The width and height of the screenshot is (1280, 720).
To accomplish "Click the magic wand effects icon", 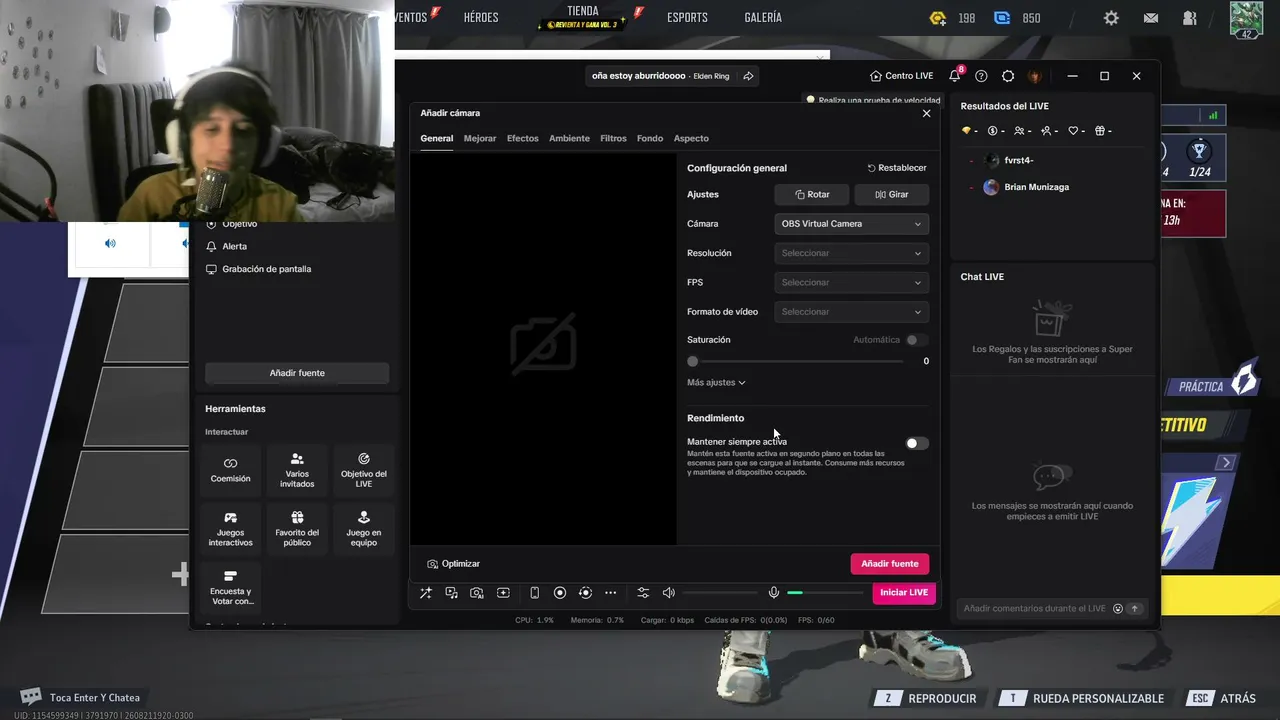I will coord(426,593).
